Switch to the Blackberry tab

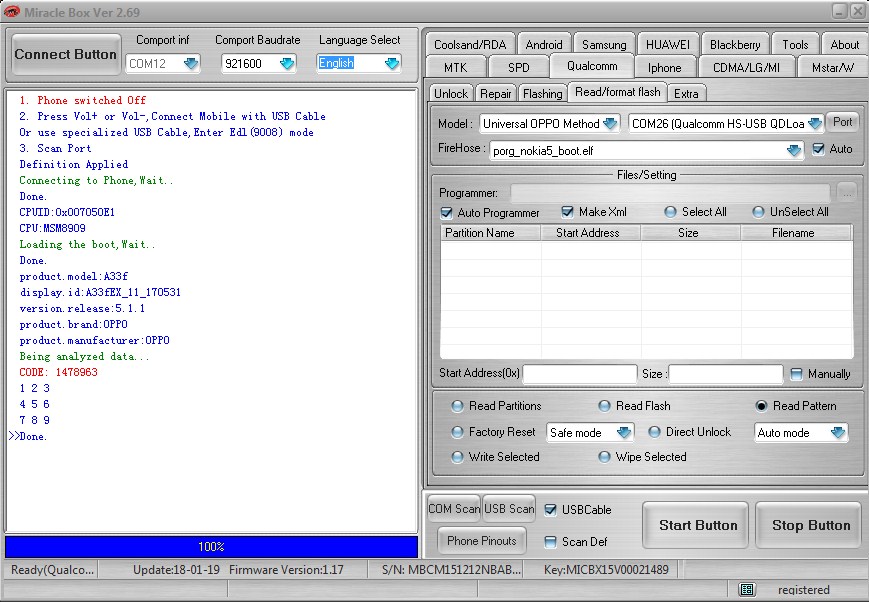(x=735, y=44)
